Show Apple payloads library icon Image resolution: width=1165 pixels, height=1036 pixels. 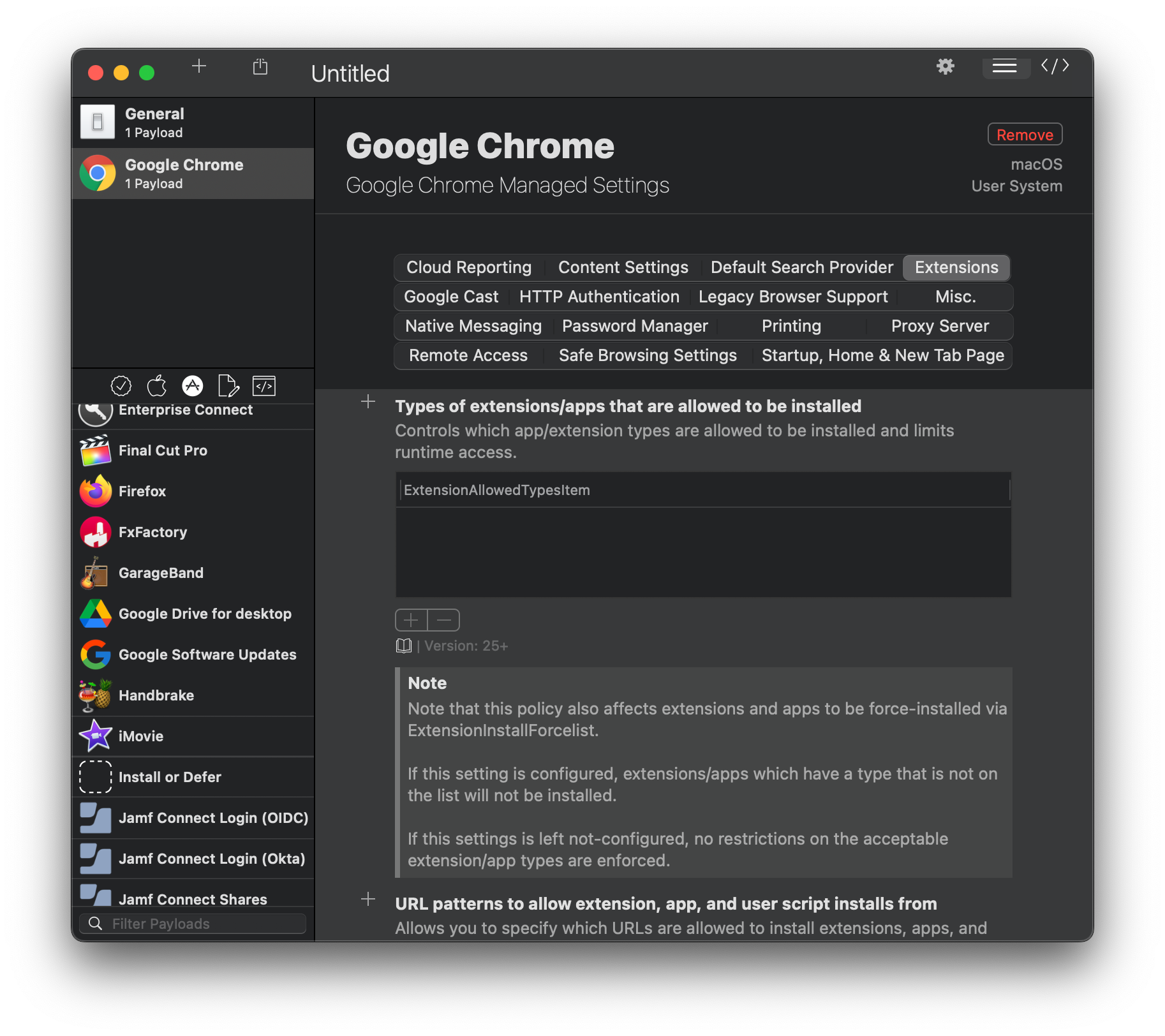coord(157,386)
